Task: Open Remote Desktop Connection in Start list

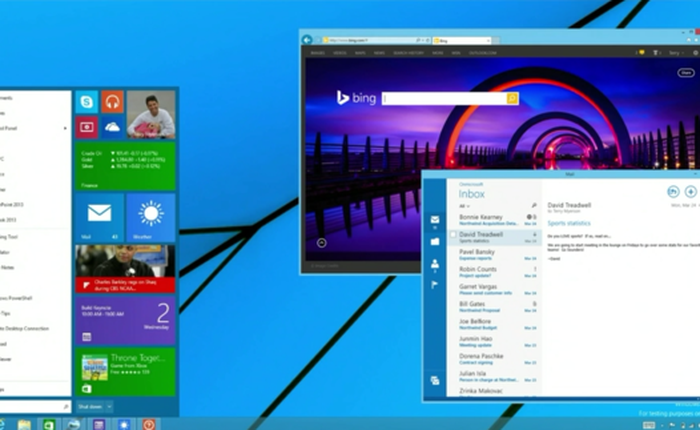Action: pos(25,328)
